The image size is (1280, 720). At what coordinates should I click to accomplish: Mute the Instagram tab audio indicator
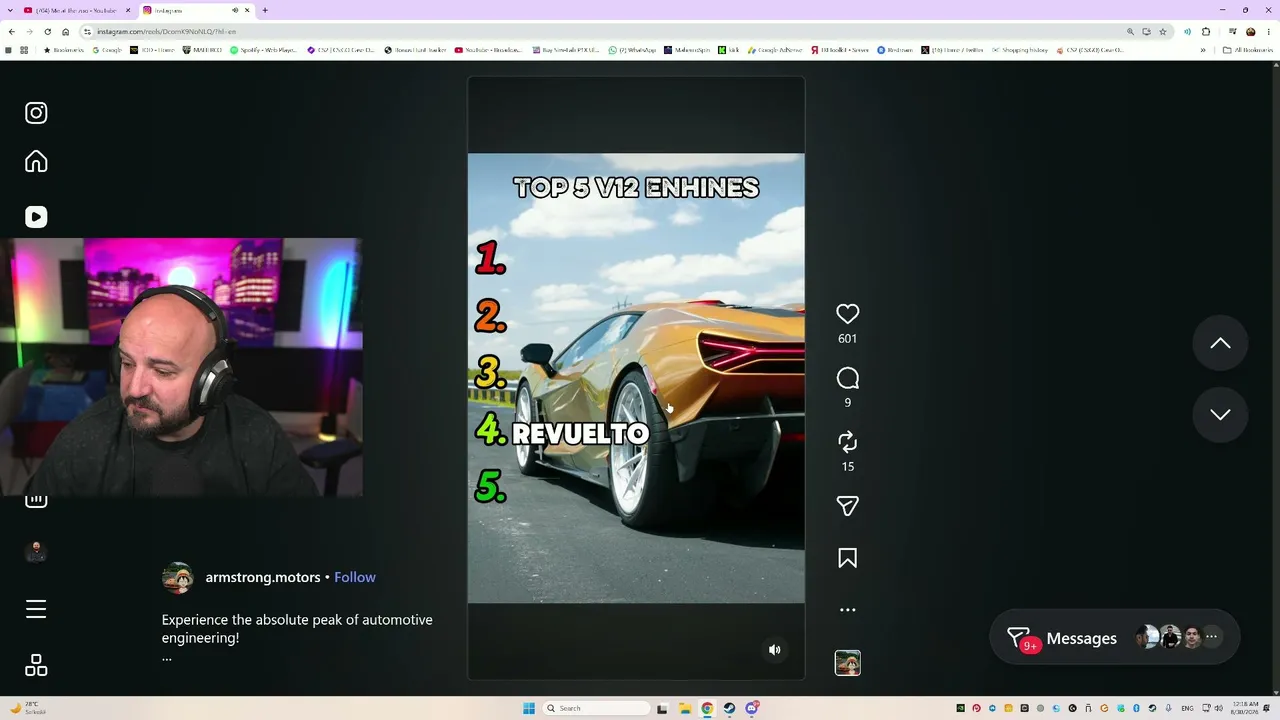(x=235, y=10)
